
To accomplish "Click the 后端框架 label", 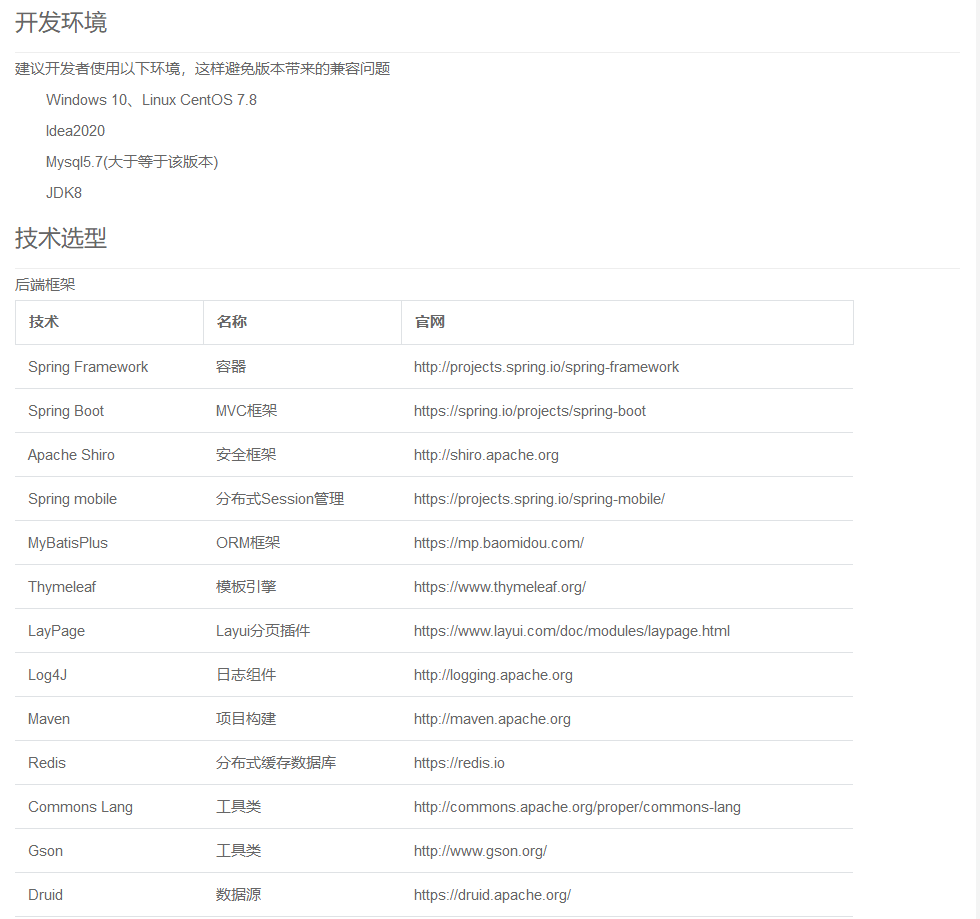I will (45, 285).
